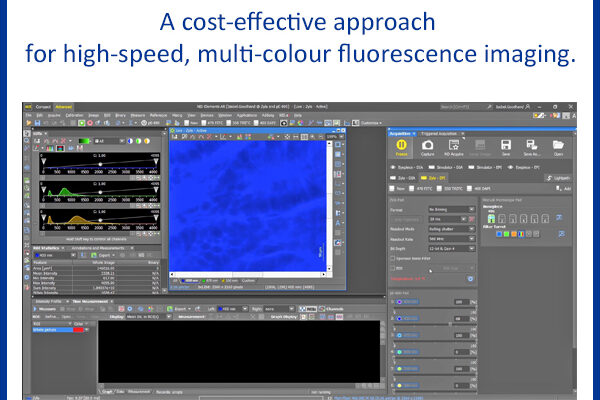
Task: Click the red X icon beside exposure dropdown
Action: tap(472, 219)
